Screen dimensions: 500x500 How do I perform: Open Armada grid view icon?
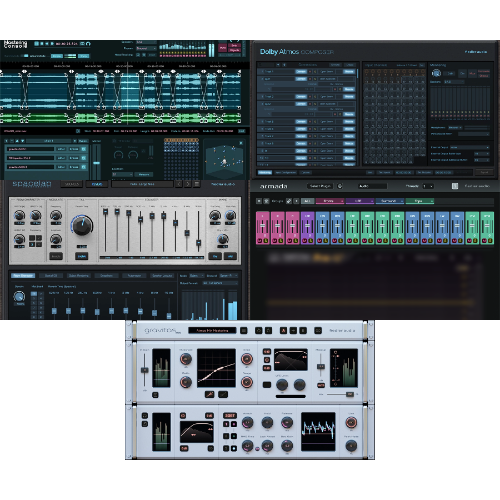455,186
